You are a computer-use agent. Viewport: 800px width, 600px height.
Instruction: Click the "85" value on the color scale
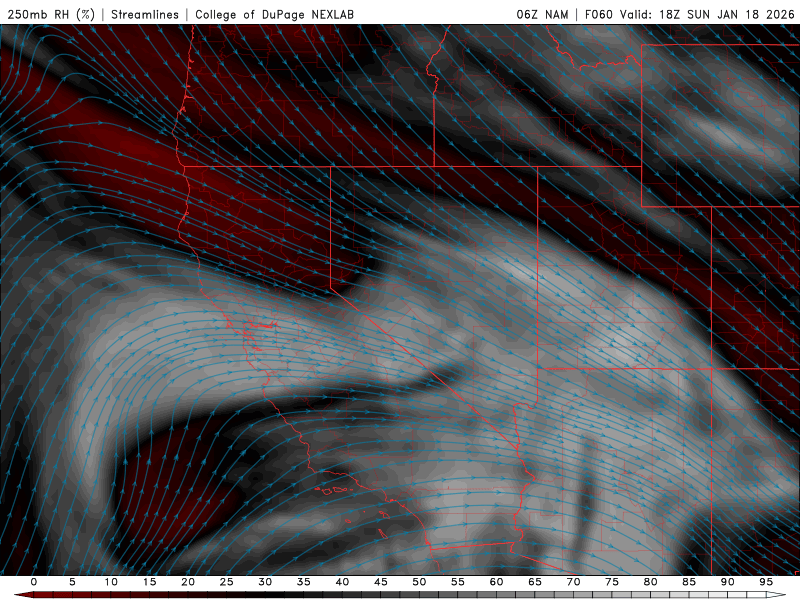689,582
